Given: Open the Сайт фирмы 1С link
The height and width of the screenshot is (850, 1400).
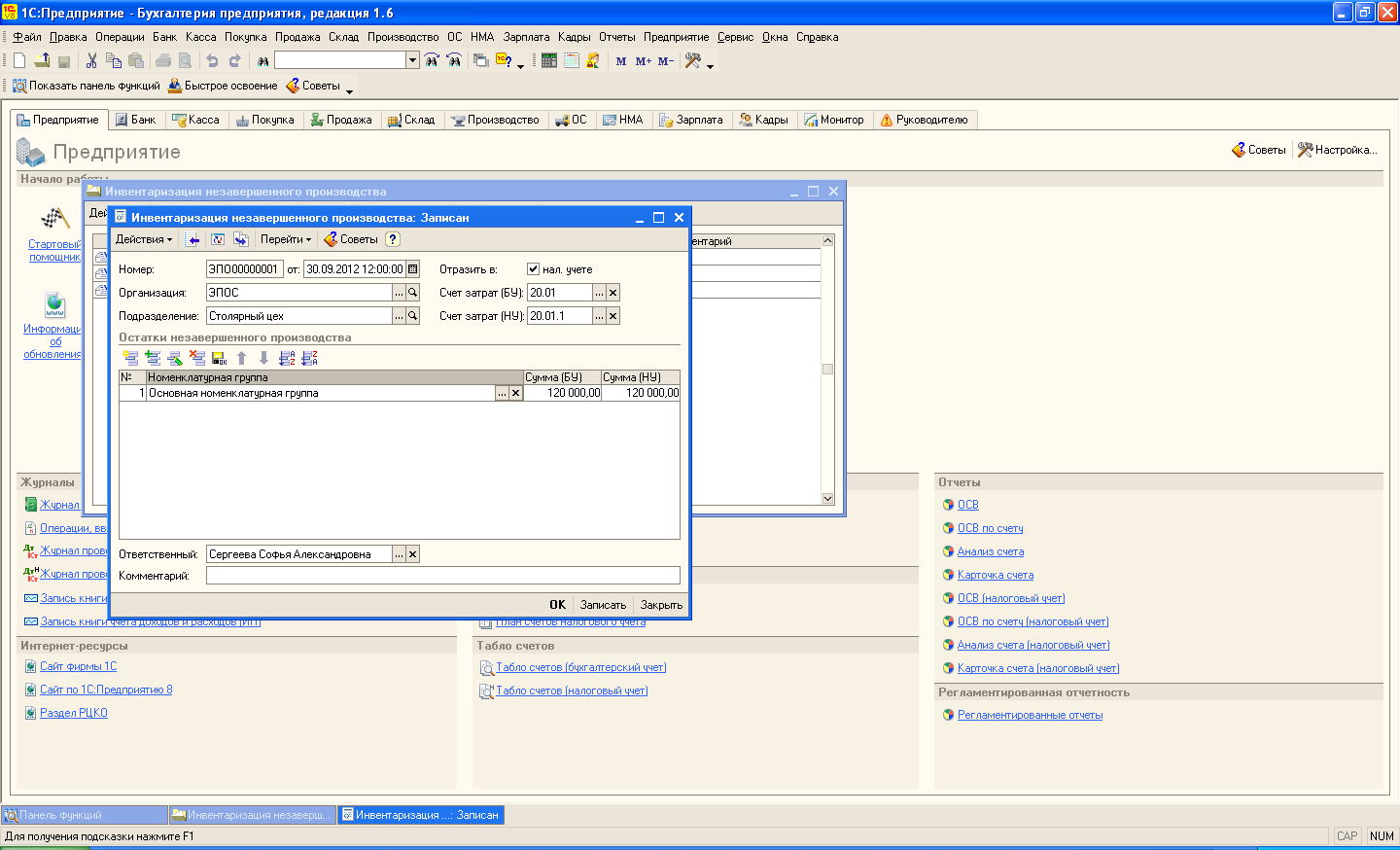Looking at the screenshot, I should (78, 666).
